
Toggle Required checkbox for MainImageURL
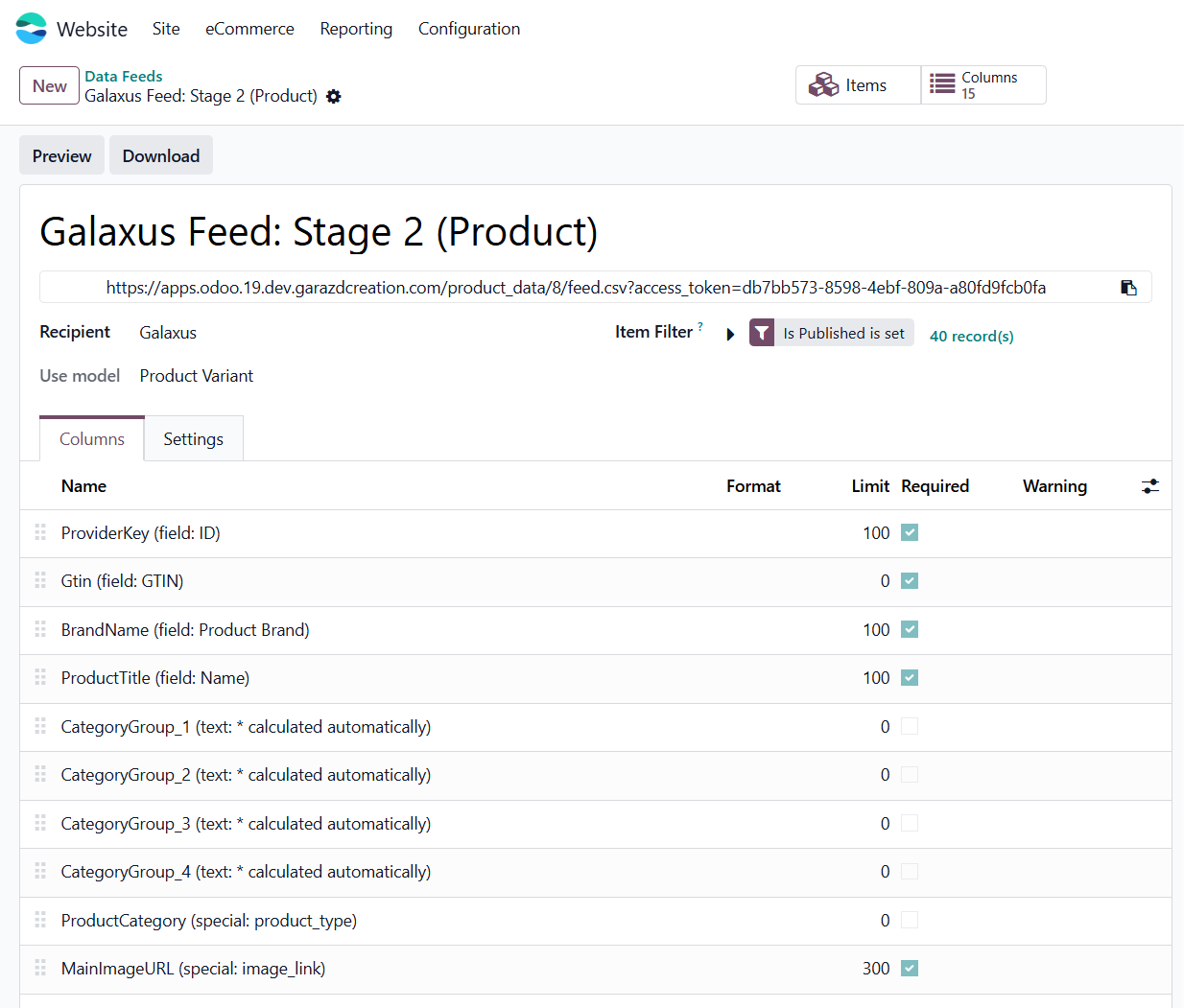click(x=910, y=968)
